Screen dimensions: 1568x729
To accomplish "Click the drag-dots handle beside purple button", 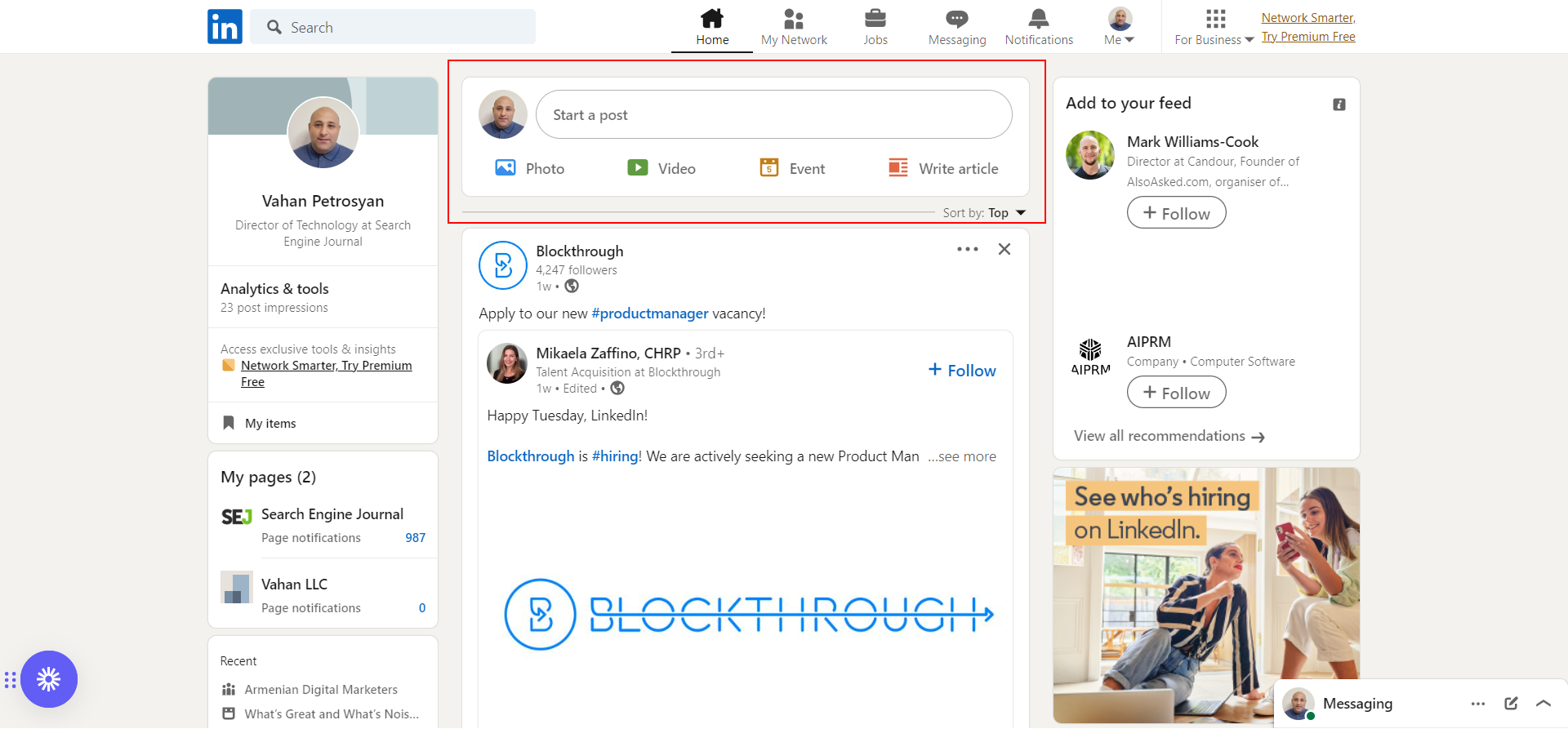I will [x=11, y=679].
